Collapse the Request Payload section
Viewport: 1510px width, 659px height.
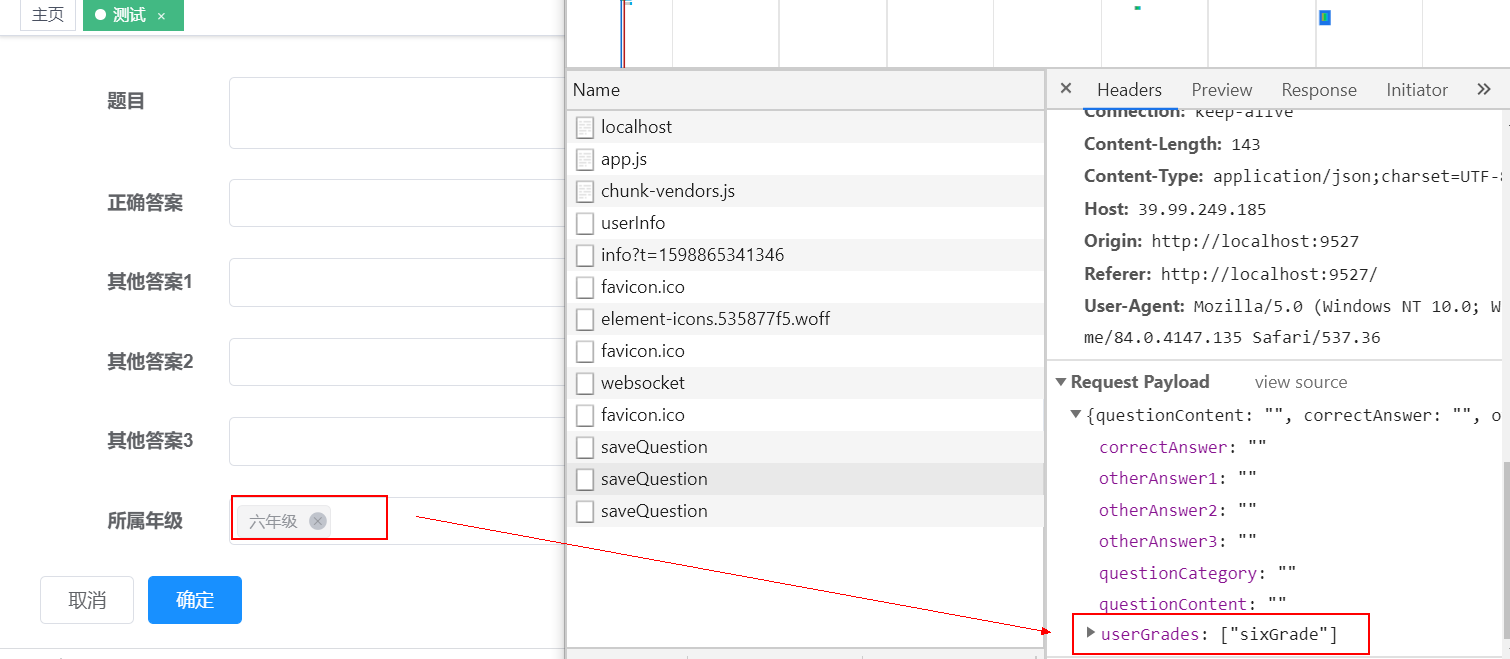[1061, 382]
